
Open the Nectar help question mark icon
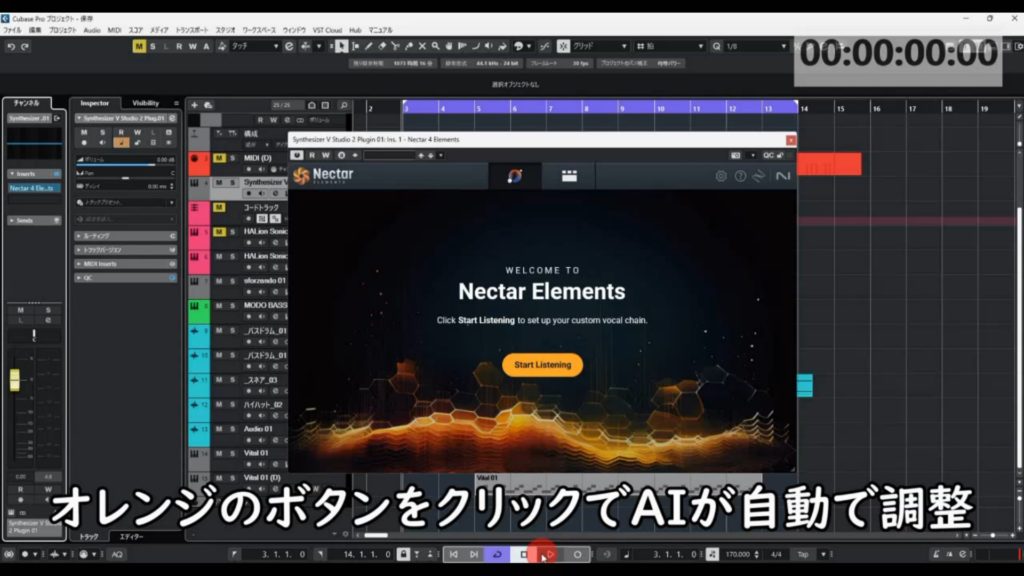point(740,176)
